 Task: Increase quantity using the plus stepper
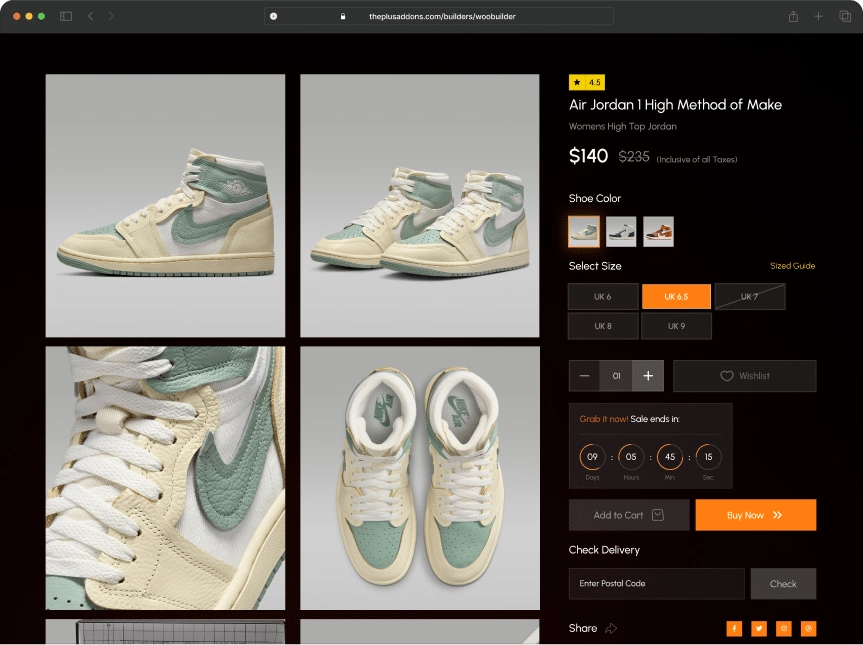[x=648, y=376]
